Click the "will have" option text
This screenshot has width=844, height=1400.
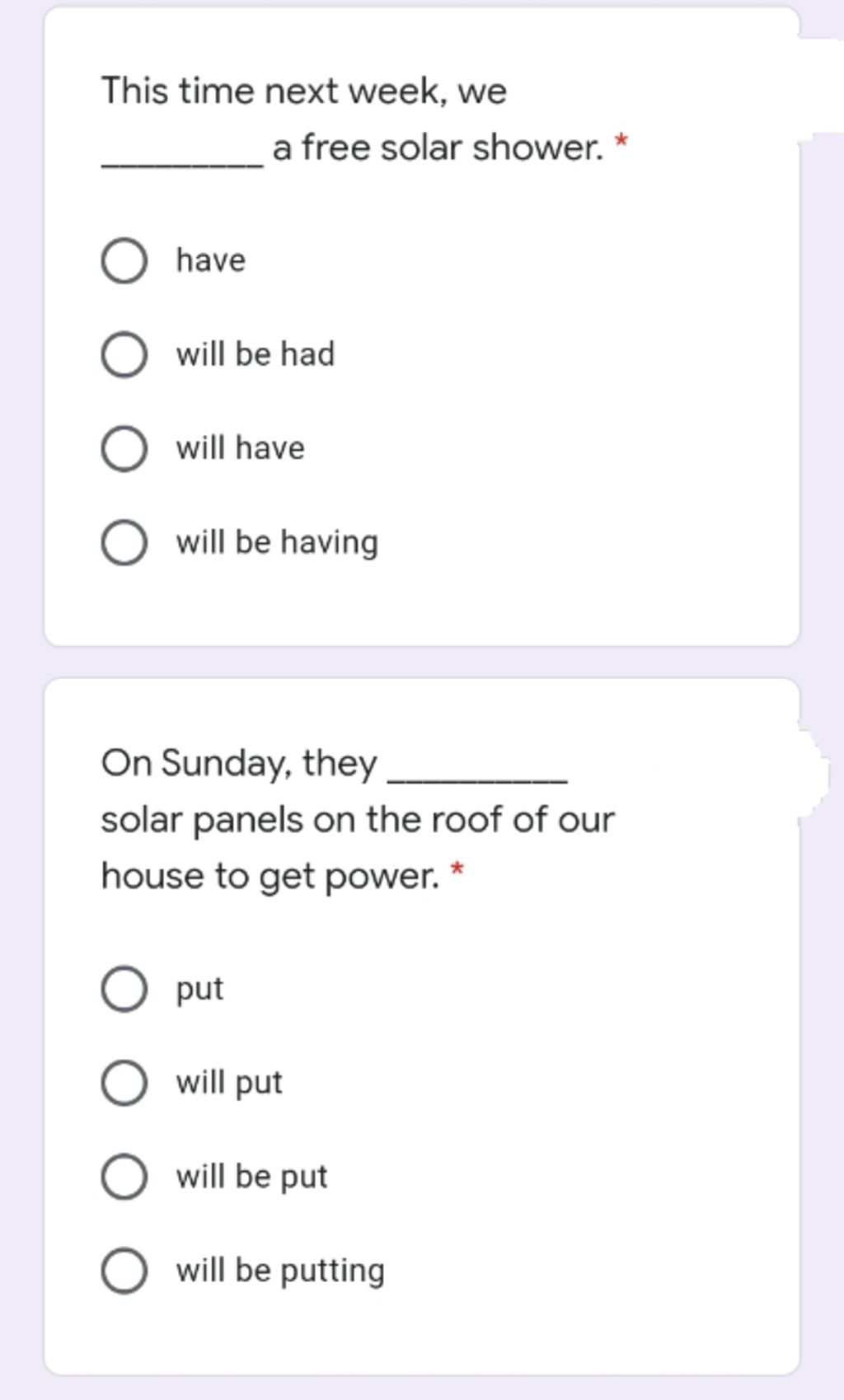click(x=241, y=448)
